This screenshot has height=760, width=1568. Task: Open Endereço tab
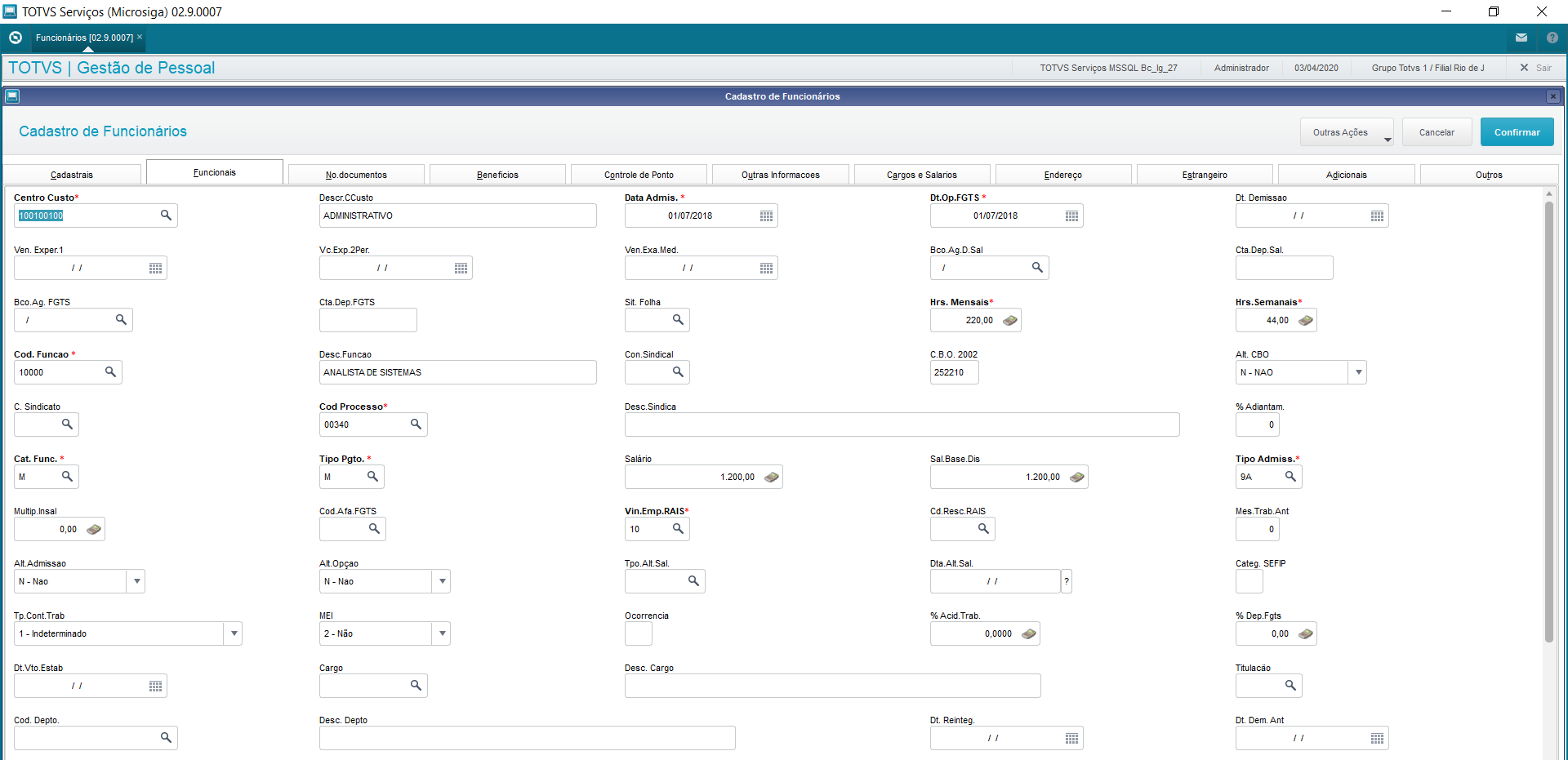[x=1063, y=175]
